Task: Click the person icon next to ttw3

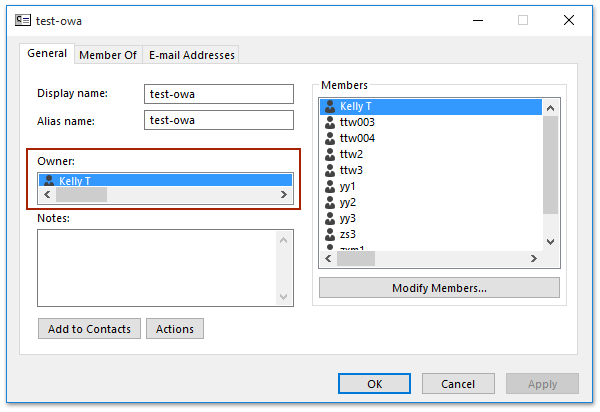Action: coord(330,171)
